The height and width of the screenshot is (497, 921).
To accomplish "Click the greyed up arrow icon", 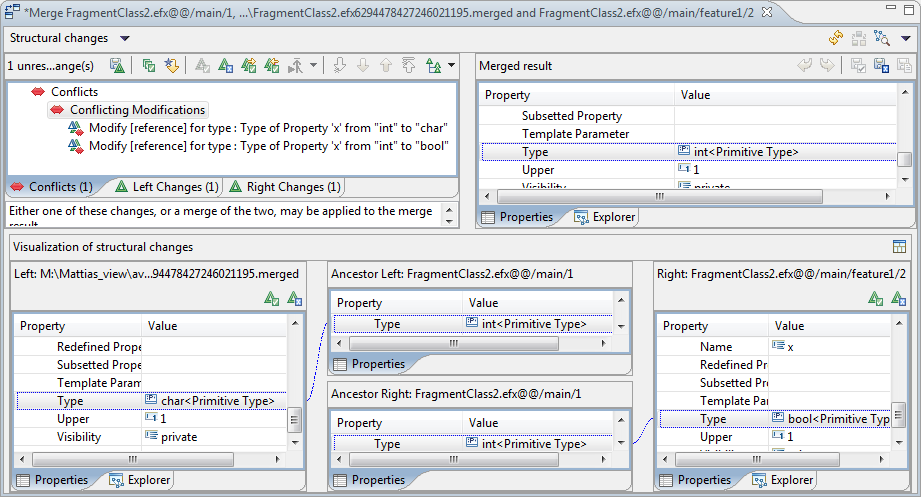I will click(x=386, y=65).
